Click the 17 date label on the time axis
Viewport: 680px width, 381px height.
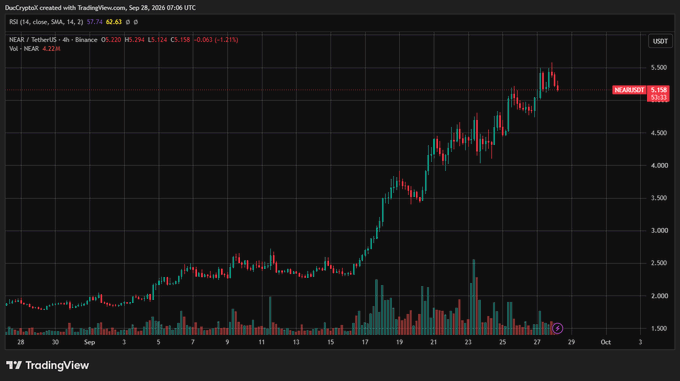pos(365,342)
